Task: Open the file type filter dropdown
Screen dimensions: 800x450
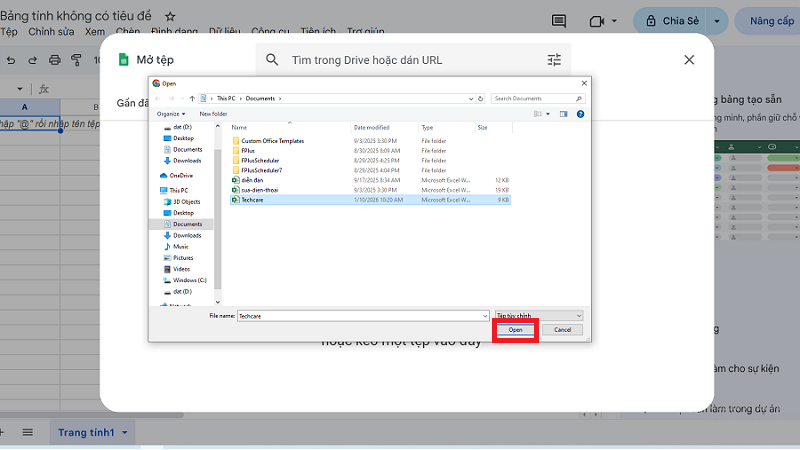Action: click(x=537, y=315)
